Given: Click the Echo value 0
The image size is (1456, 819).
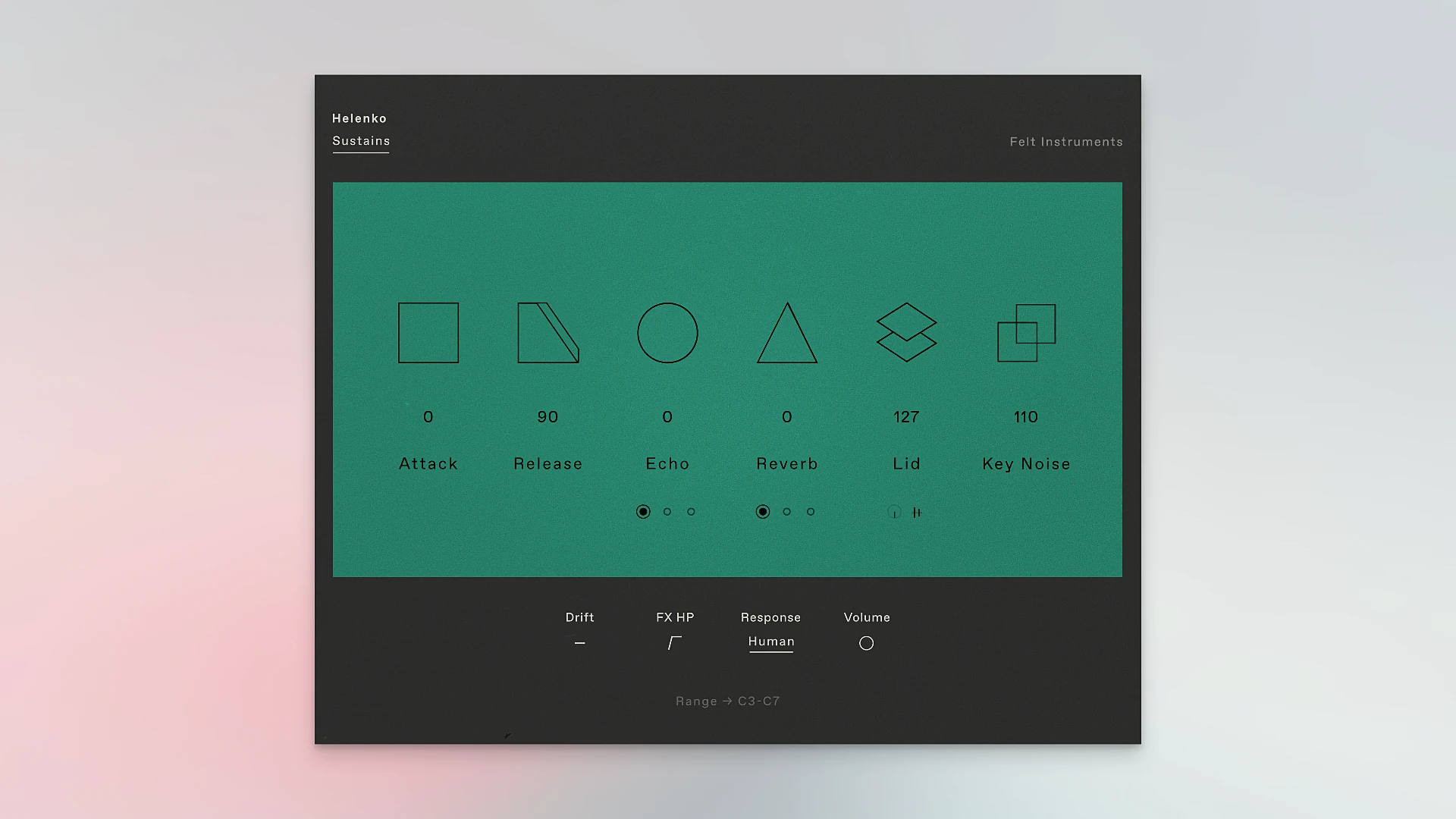Looking at the screenshot, I should 667,417.
